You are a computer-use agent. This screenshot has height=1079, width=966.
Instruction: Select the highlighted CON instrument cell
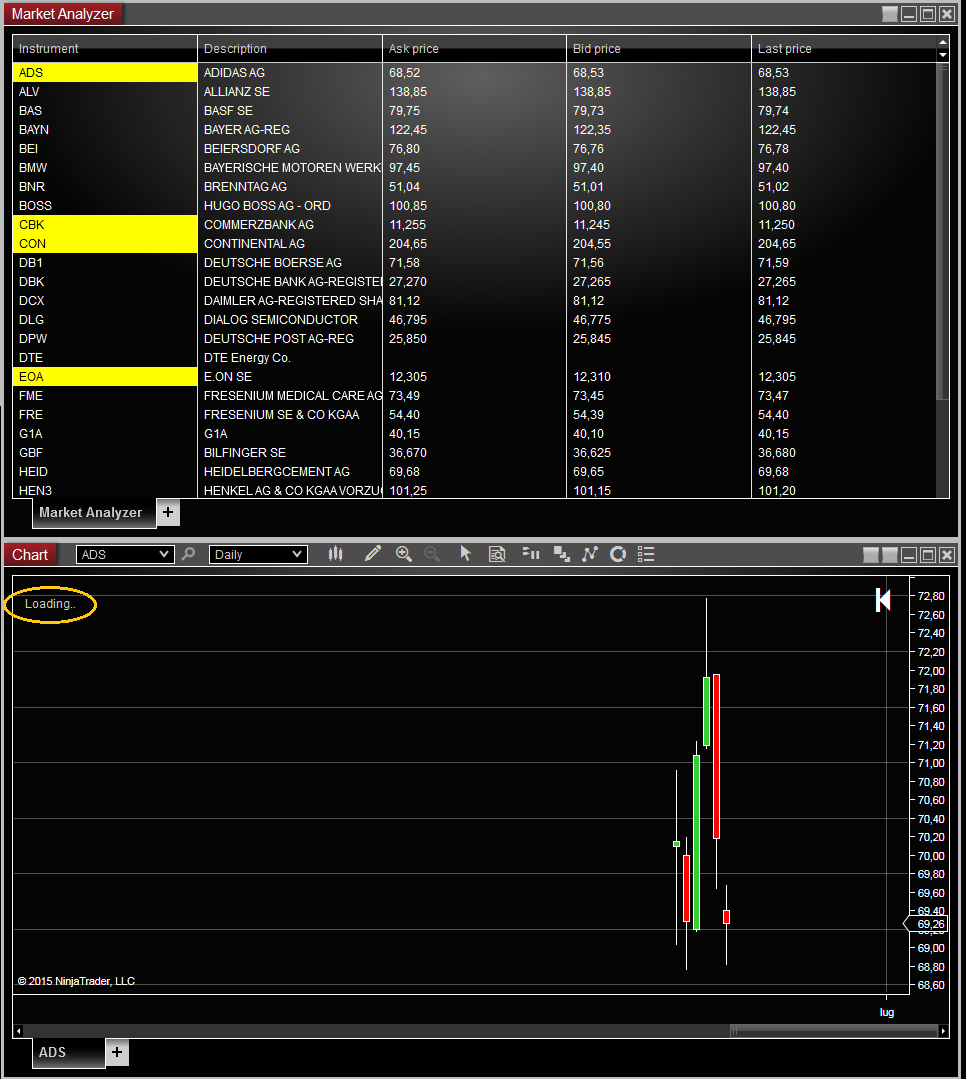click(105, 244)
